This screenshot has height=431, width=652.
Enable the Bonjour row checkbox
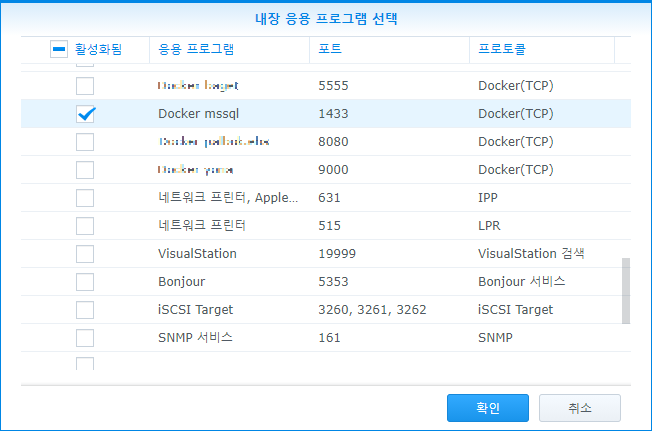pyautogui.click(x=85, y=282)
